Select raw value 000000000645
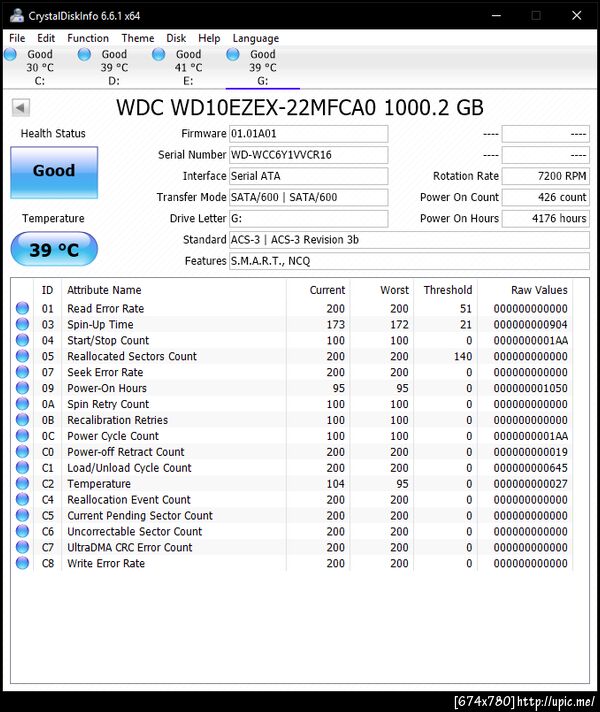600x712 pixels. [531, 468]
